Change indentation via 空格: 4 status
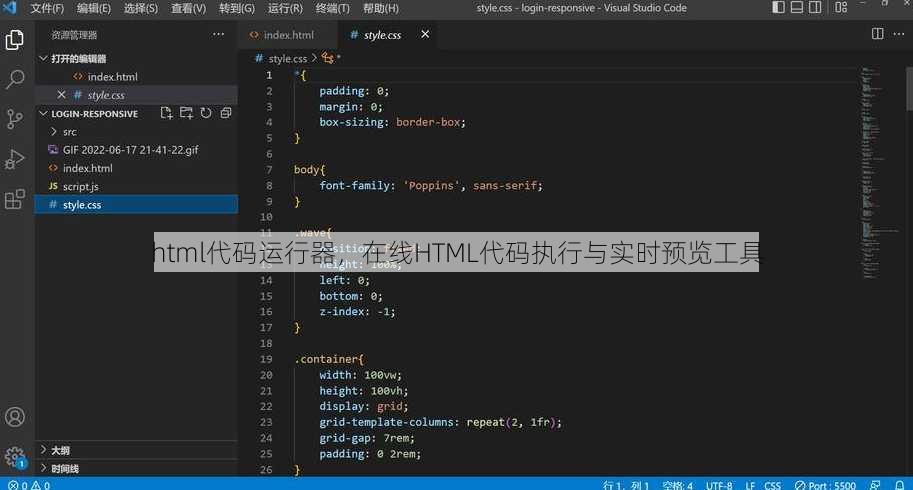 coord(678,485)
